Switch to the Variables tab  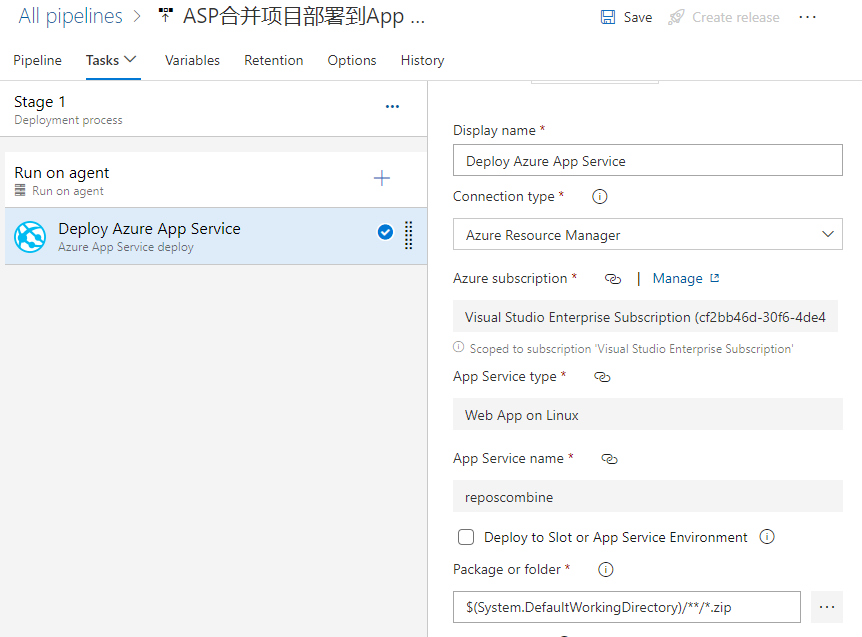click(192, 60)
